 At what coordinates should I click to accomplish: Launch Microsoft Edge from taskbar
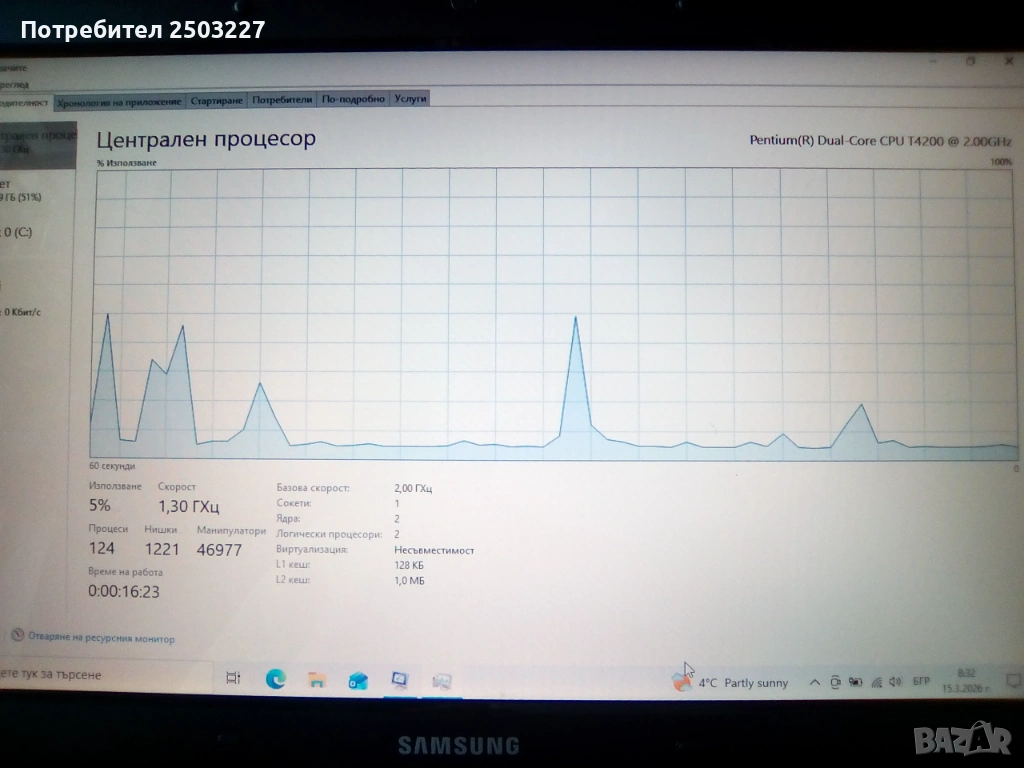(x=276, y=680)
